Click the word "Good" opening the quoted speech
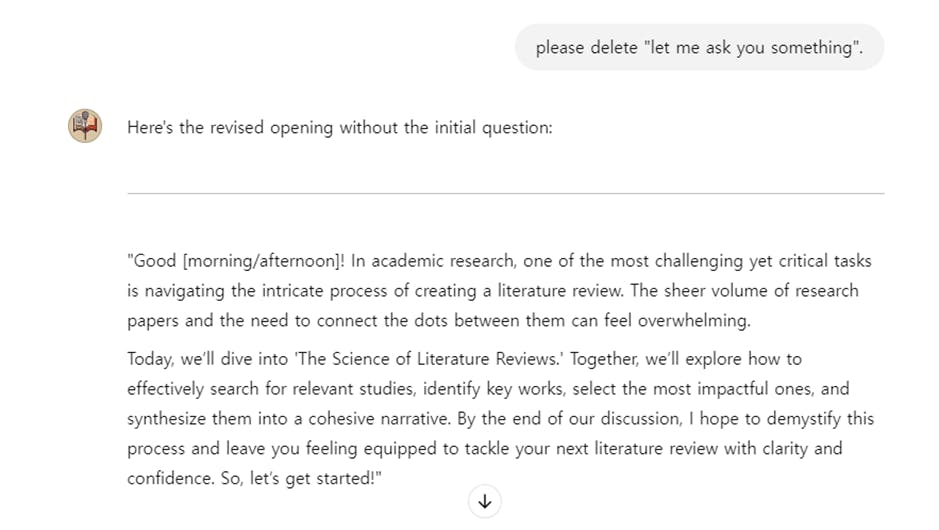The width and height of the screenshot is (939, 530). 155,261
